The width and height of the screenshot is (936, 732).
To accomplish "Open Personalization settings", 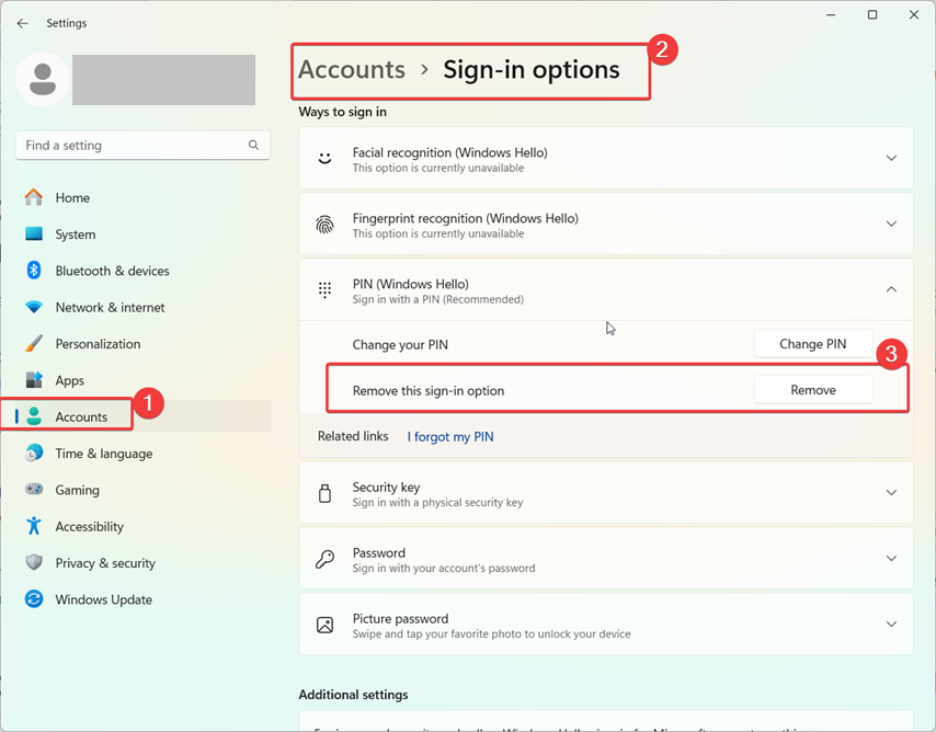I will pos(143,344).
